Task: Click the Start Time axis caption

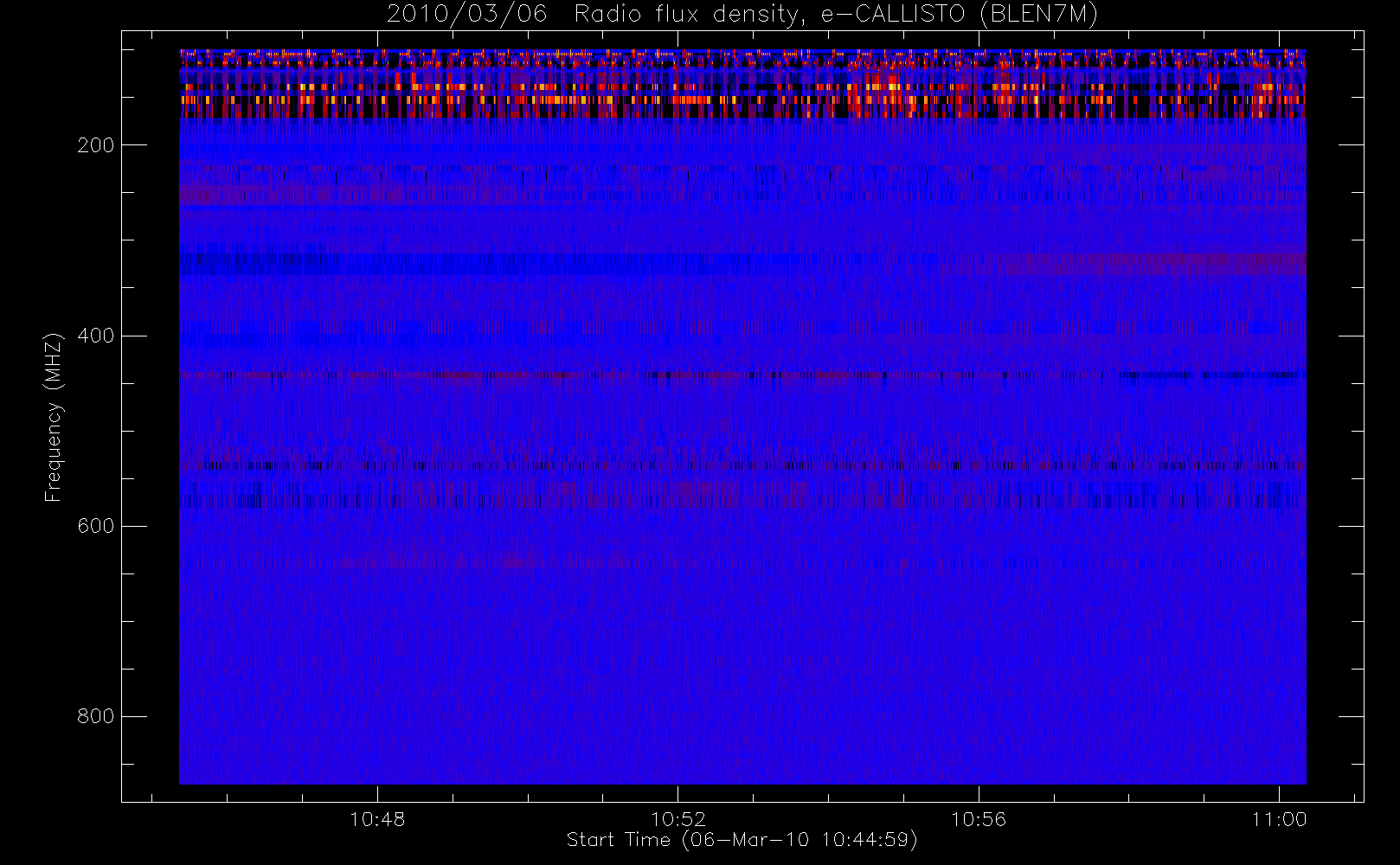Action: [742, 840]
